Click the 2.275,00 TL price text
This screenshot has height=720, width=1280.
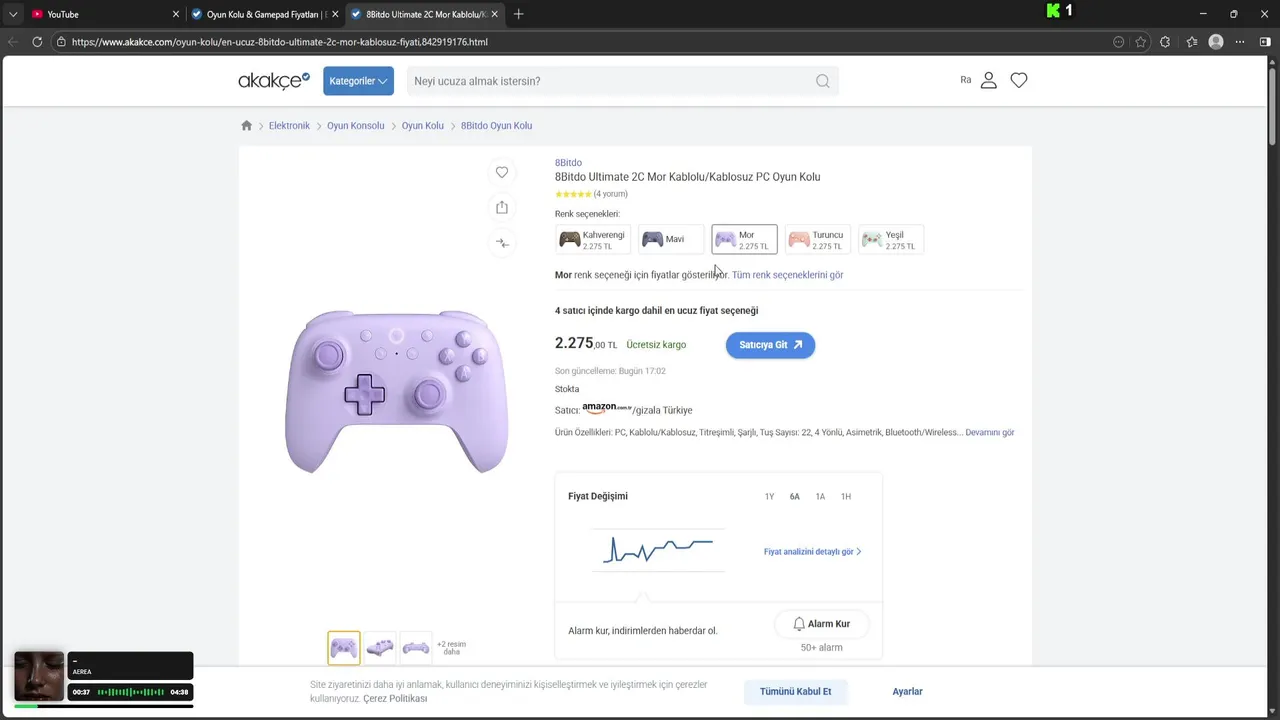586,343
